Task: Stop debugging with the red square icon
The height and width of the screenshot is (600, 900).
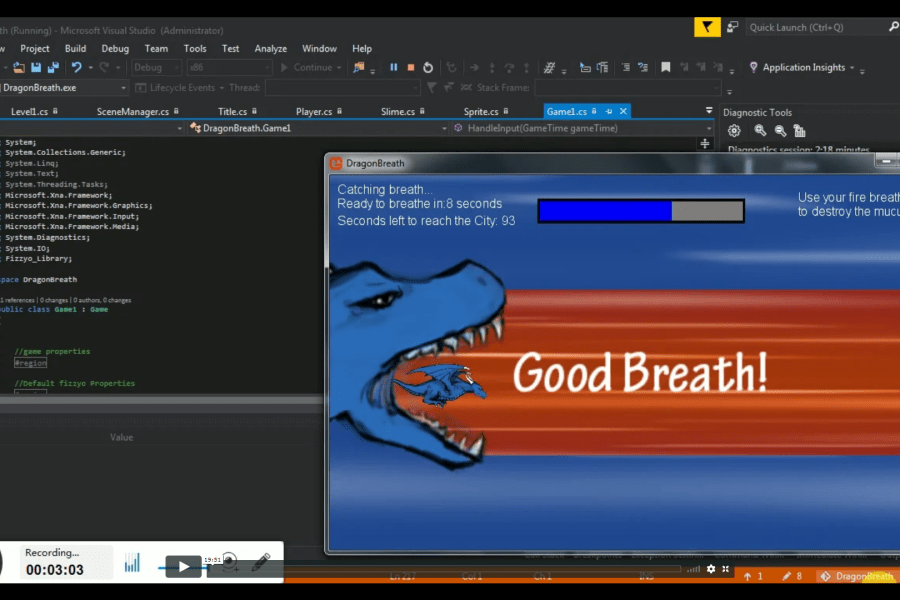Action: [410, 68]
